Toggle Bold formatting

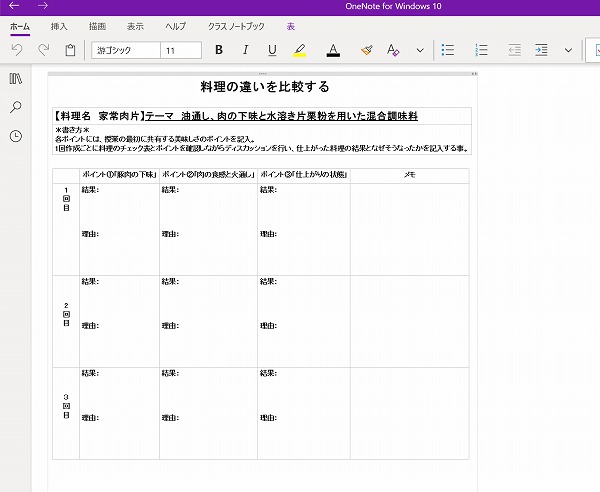pyautogui.click(x=219, y=50)
